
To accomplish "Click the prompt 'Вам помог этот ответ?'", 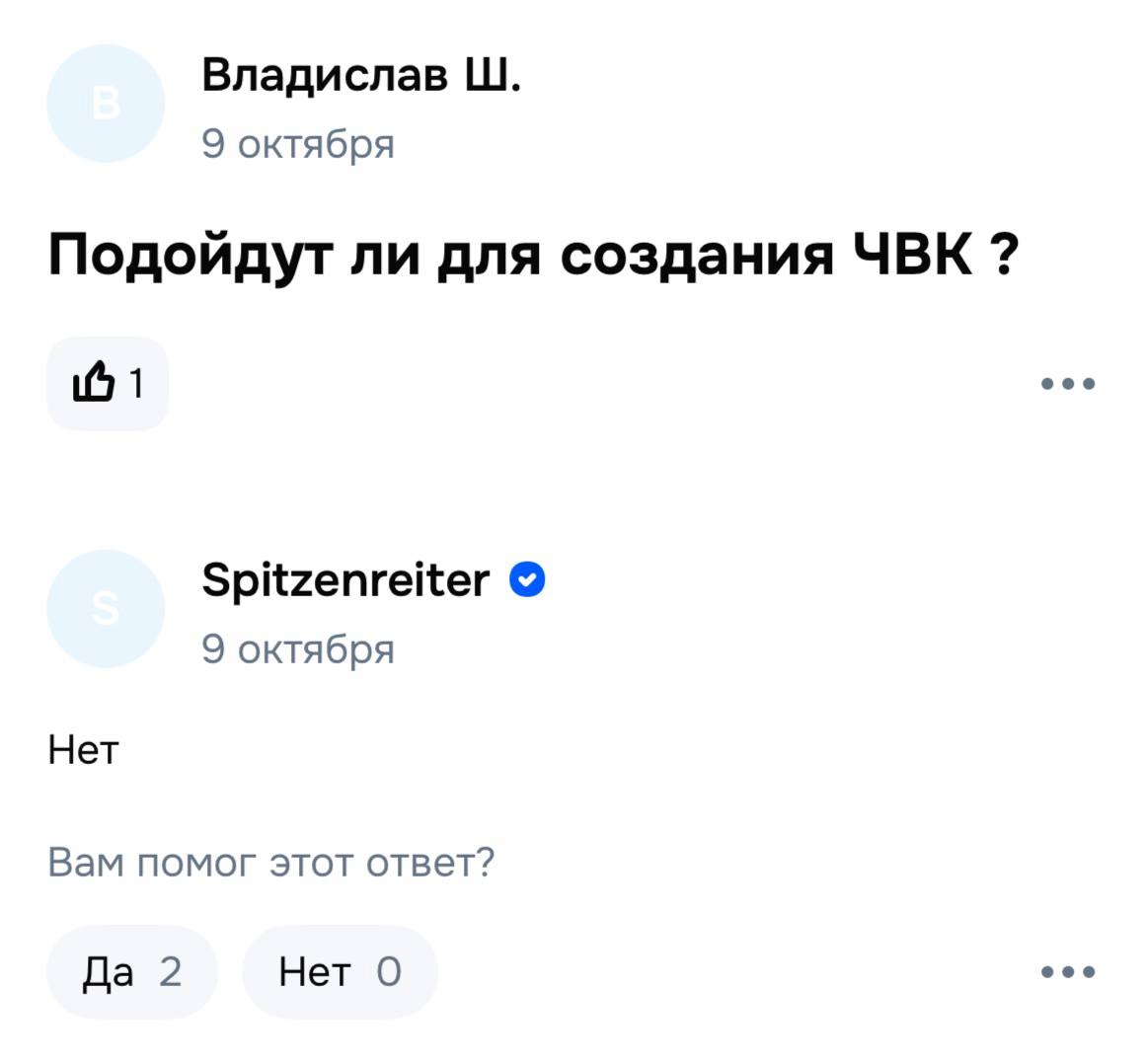I will click(x=273, y=862).
